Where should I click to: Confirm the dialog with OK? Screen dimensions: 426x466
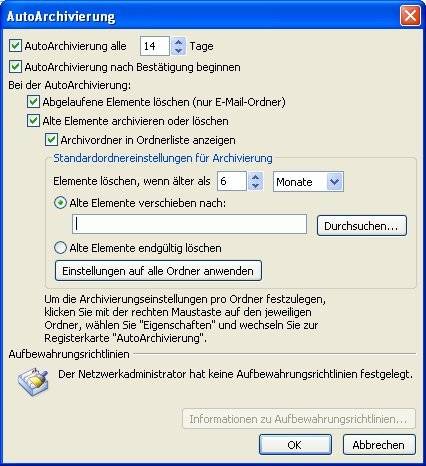tap(295, 444)
